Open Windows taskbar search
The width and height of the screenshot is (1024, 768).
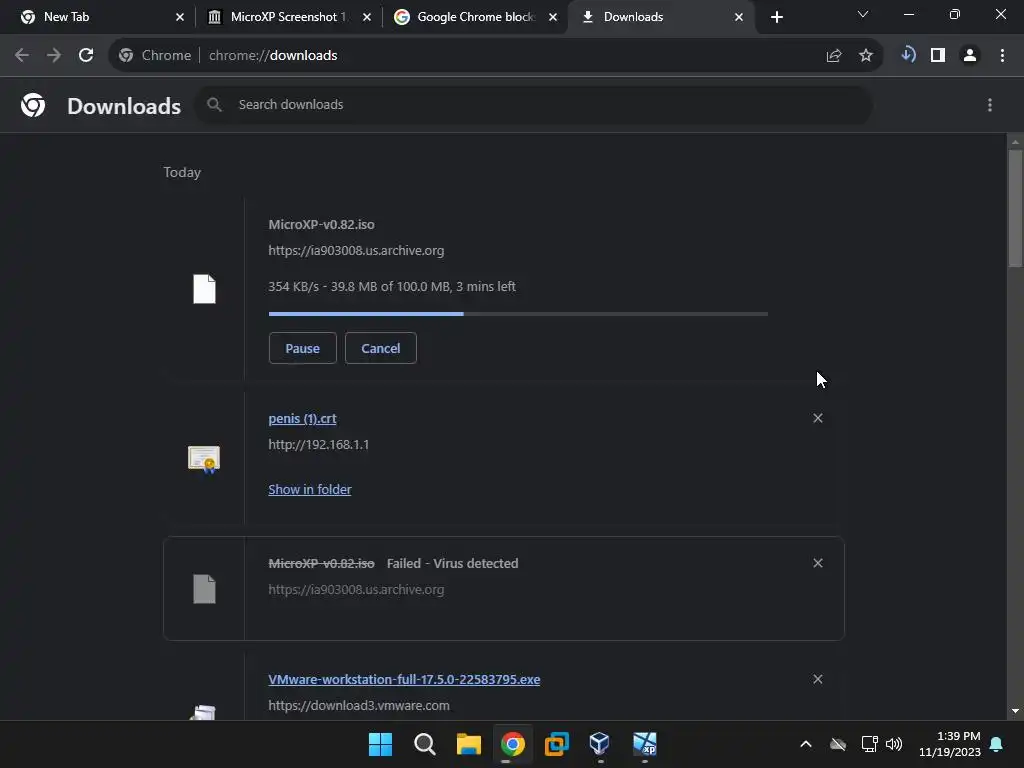pyautogui.click(x=424, y=744)
